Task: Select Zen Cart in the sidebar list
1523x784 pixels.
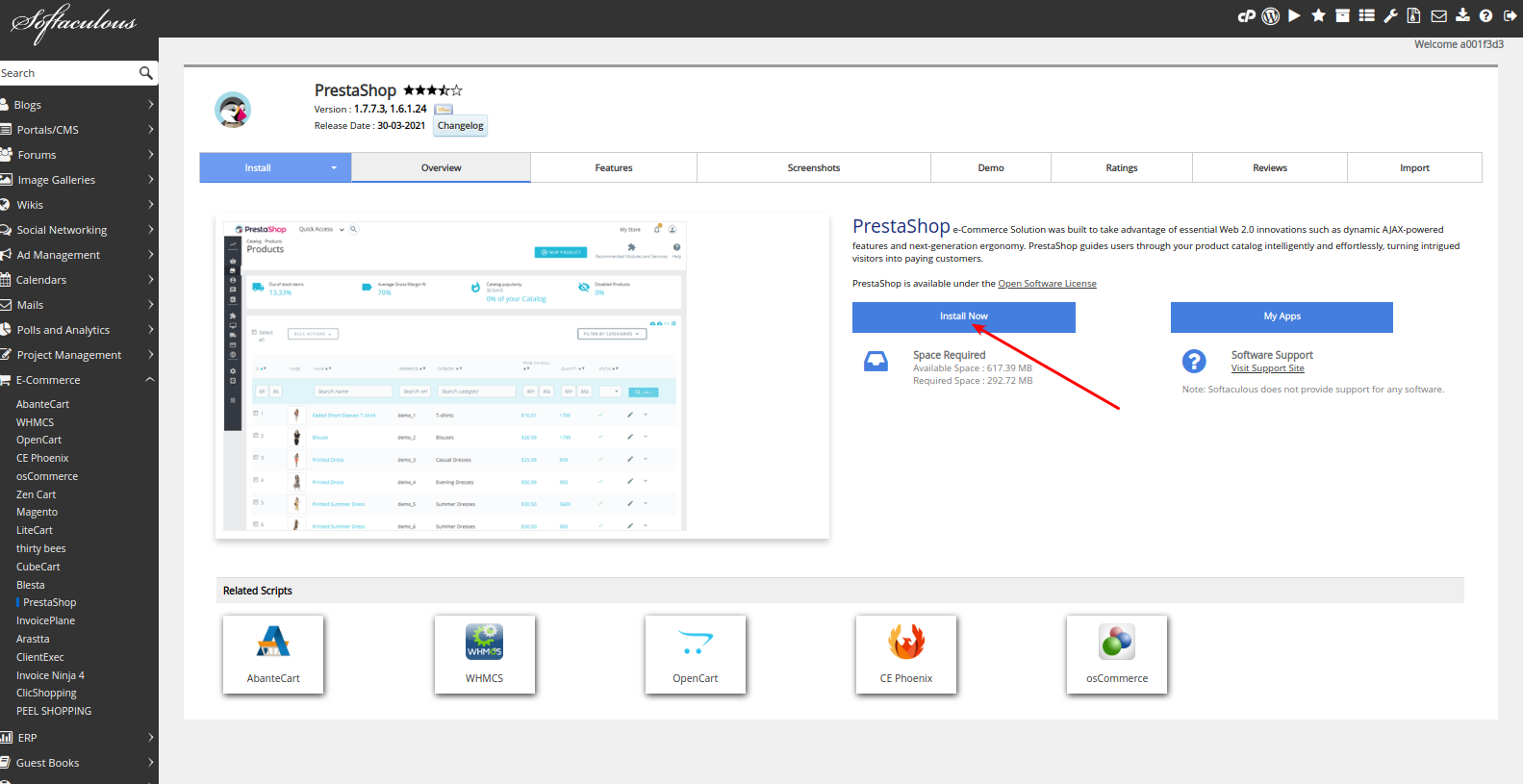Action: (36, 494)
